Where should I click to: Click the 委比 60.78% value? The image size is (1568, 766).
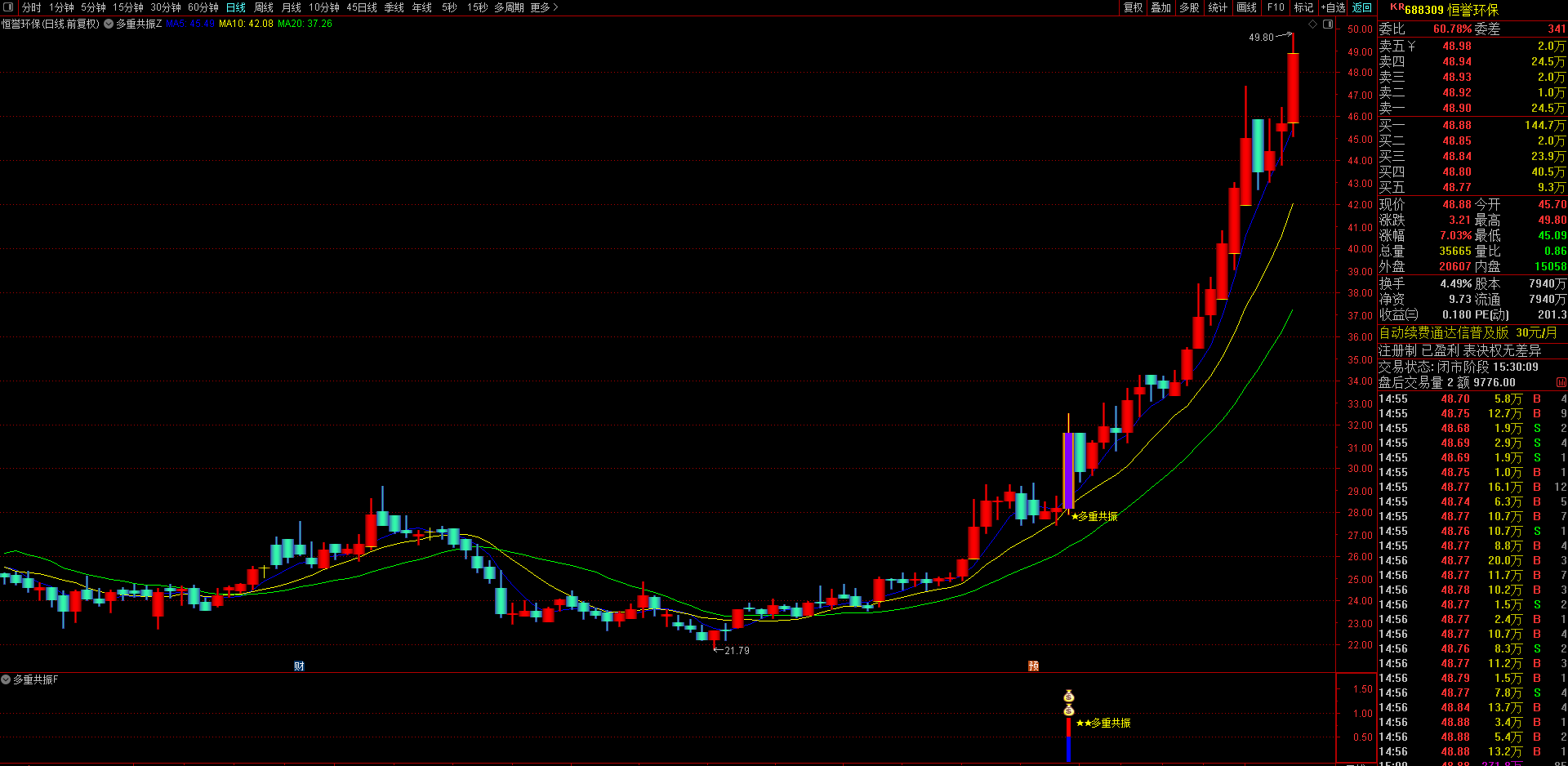coord(1453,29)
